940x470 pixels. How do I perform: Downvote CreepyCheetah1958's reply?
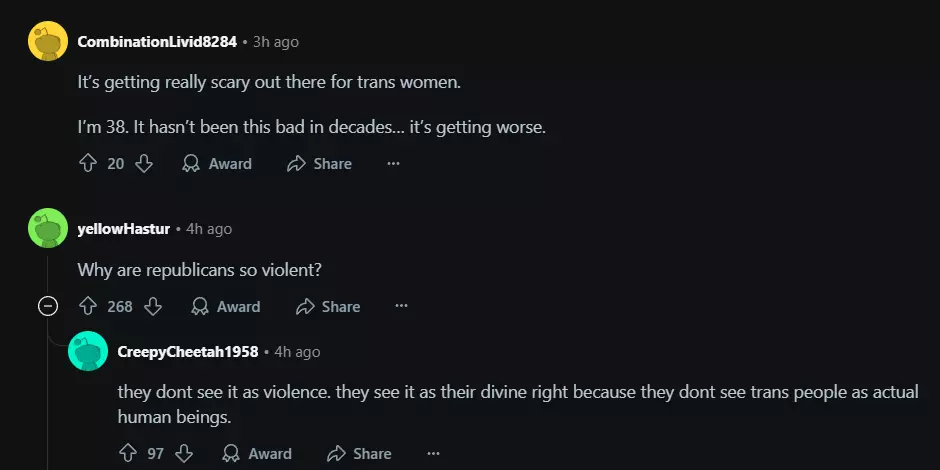click(x=184, y=453)
